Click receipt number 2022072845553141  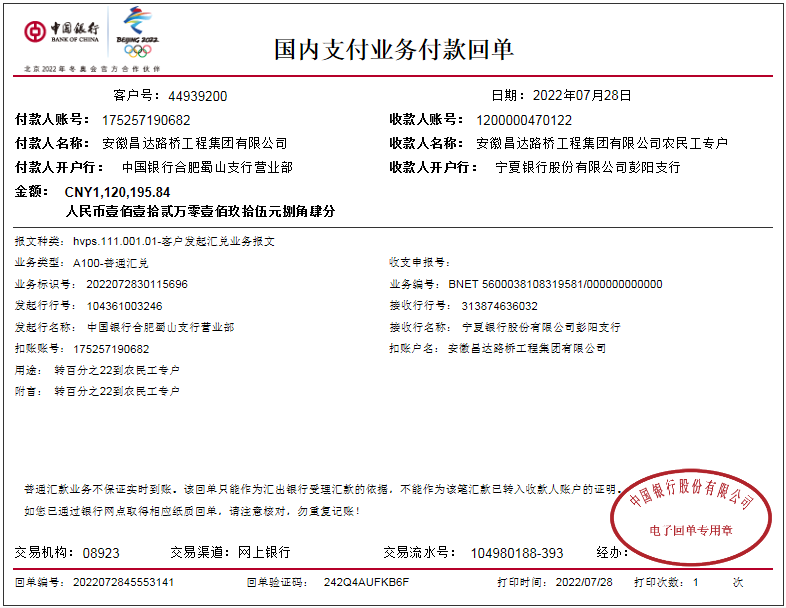point(123,582)
